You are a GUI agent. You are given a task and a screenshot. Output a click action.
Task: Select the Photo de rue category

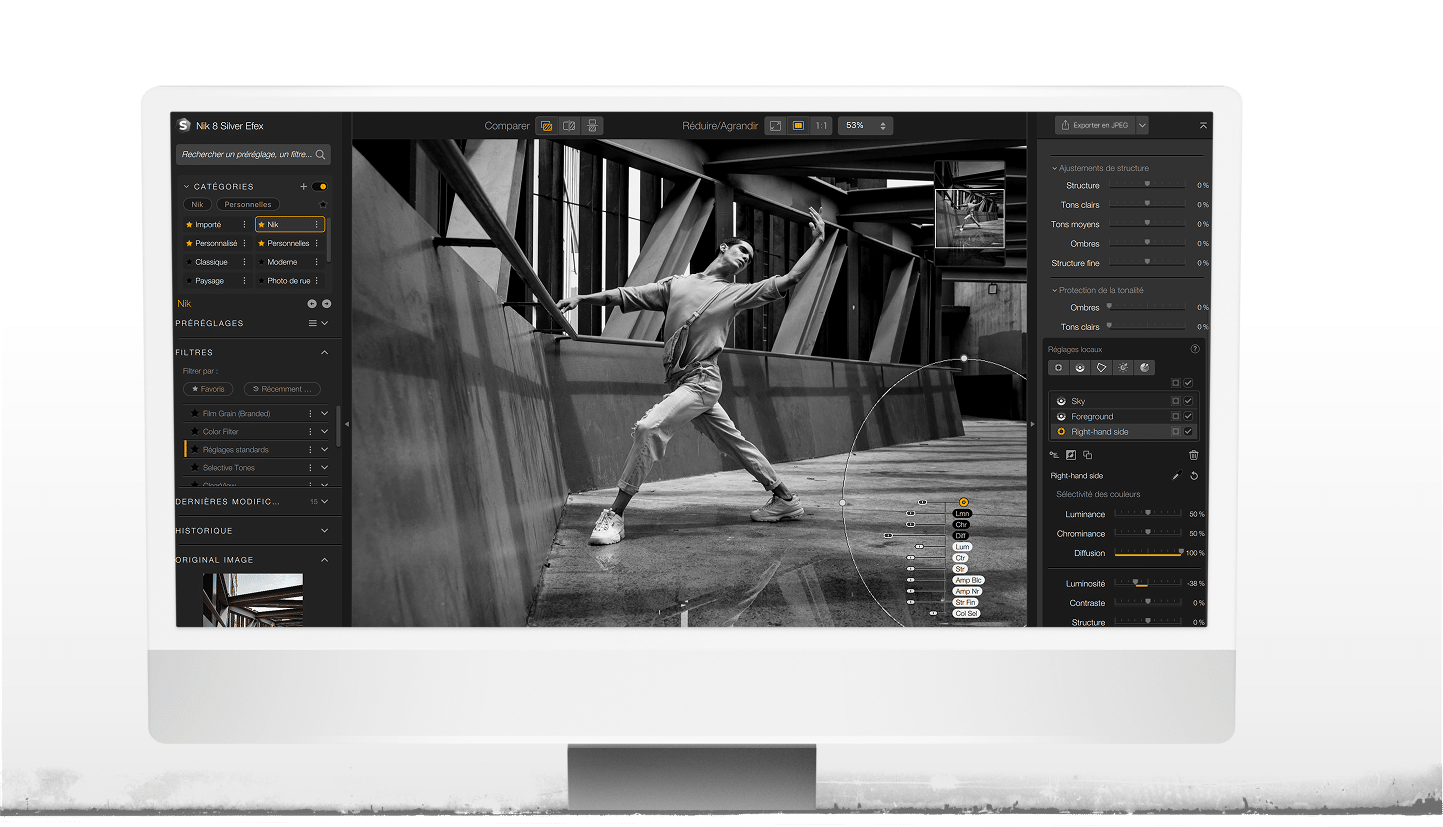[x=290, y=281]
